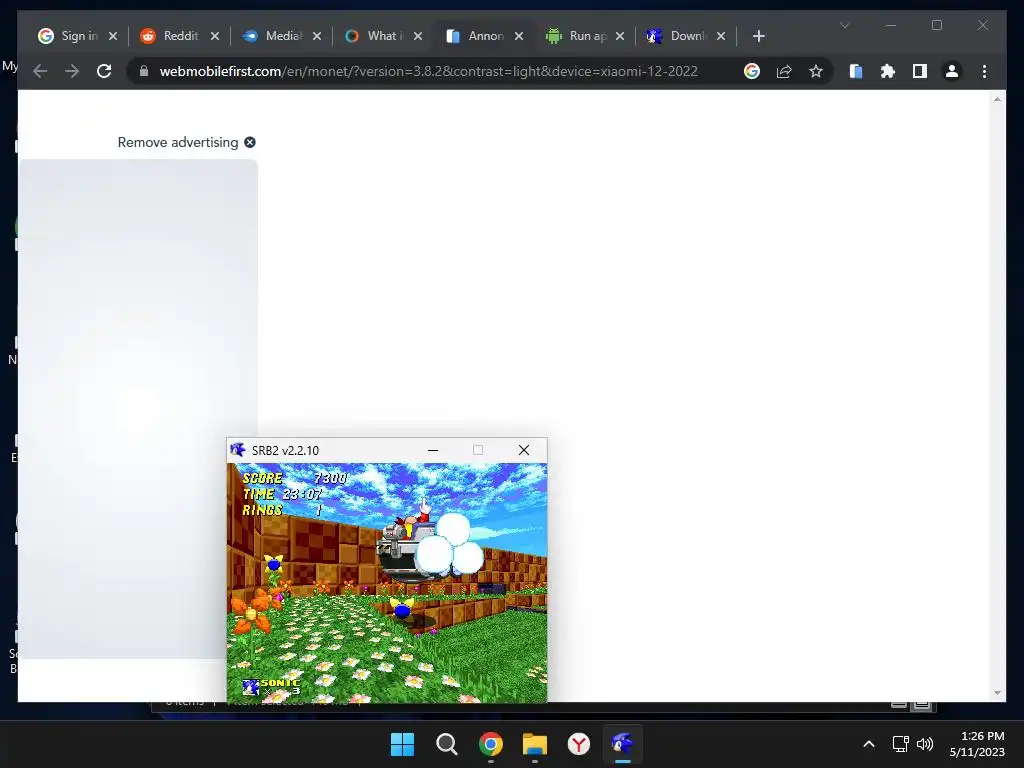Go back to previous page
The height and width of the screenshot is (768, 1024).
pyautogui.click(x=40, y=71)
